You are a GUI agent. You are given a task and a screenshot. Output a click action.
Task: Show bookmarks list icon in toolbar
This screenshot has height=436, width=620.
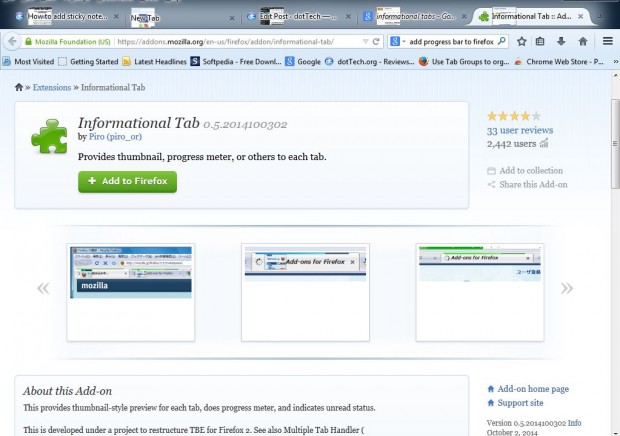[x=540, y=41]
